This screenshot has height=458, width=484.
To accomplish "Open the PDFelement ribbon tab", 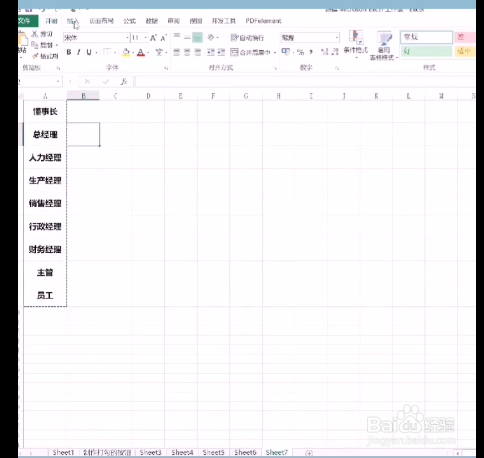I will pyautogui.click(x=263, y=21).
